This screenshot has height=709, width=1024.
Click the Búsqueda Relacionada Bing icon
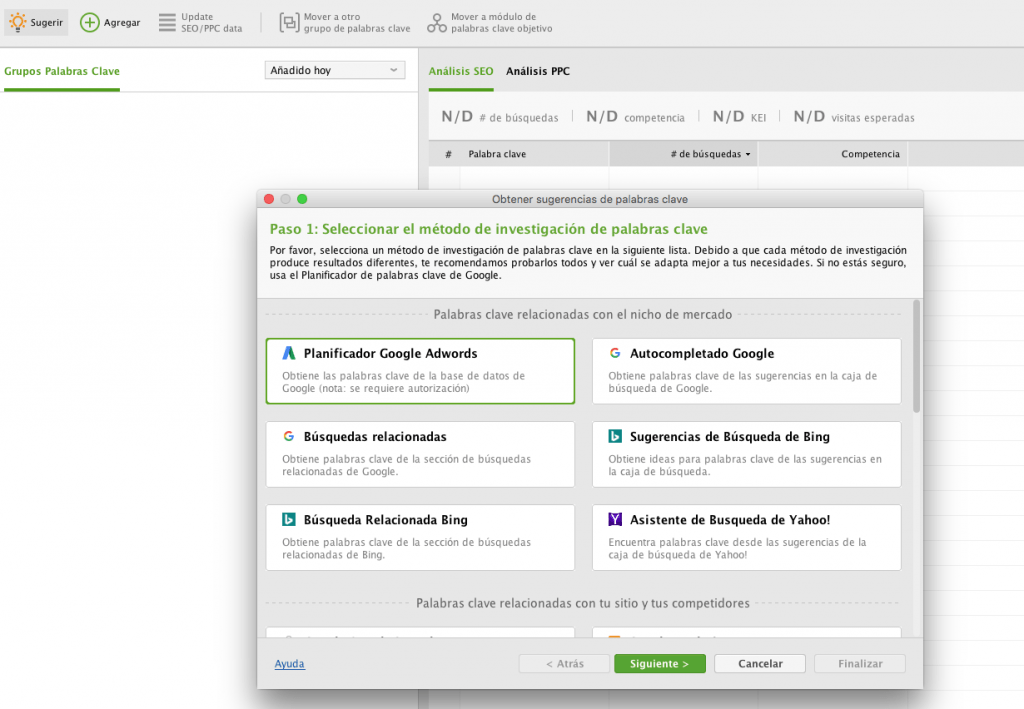tap(289, 519)
